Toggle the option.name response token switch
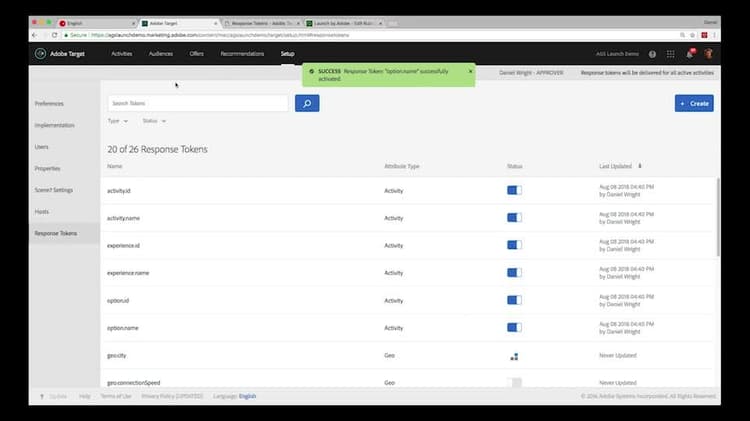Screen dimensions: 750x421 tap(514, 328)
